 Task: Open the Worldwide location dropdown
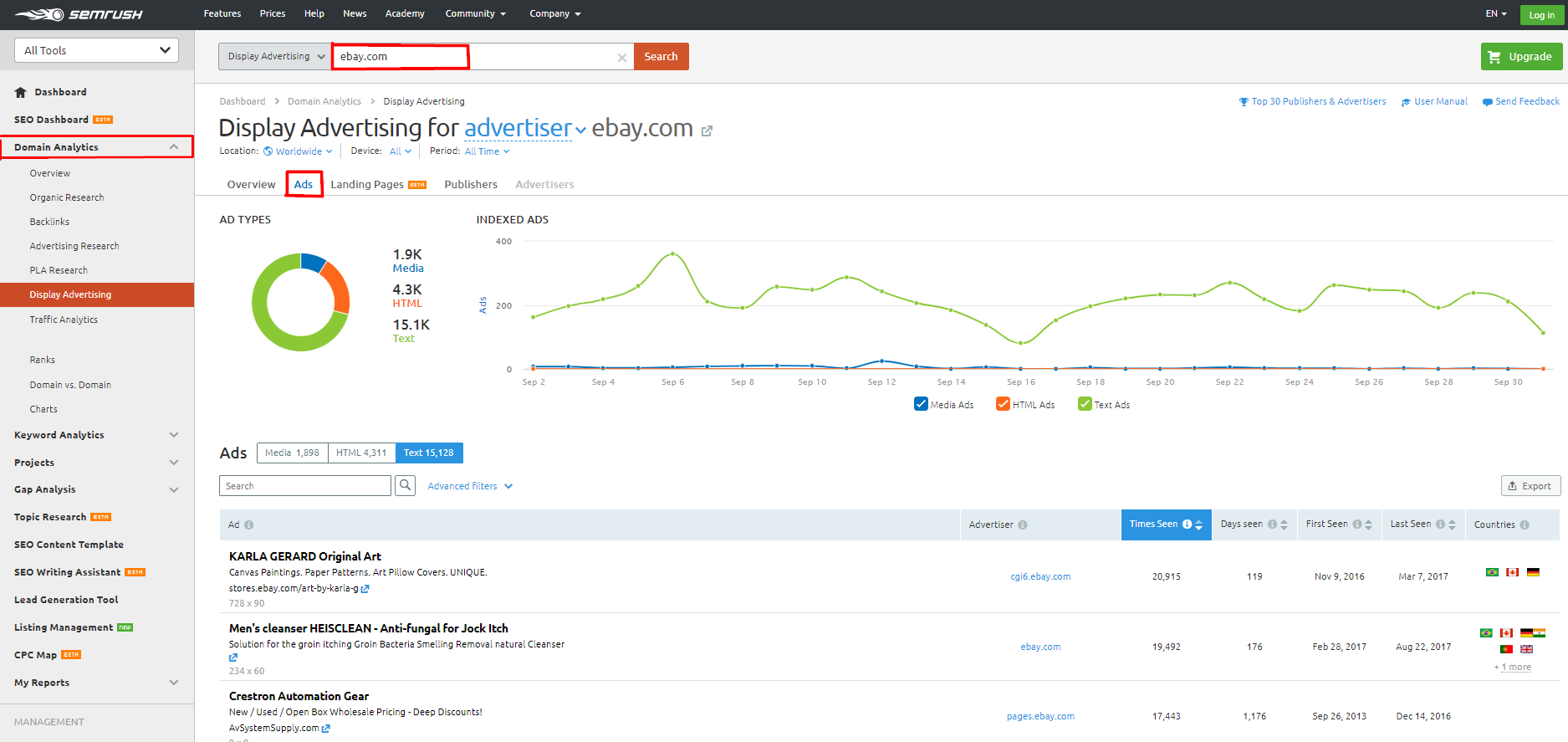(x=298, y=151)
